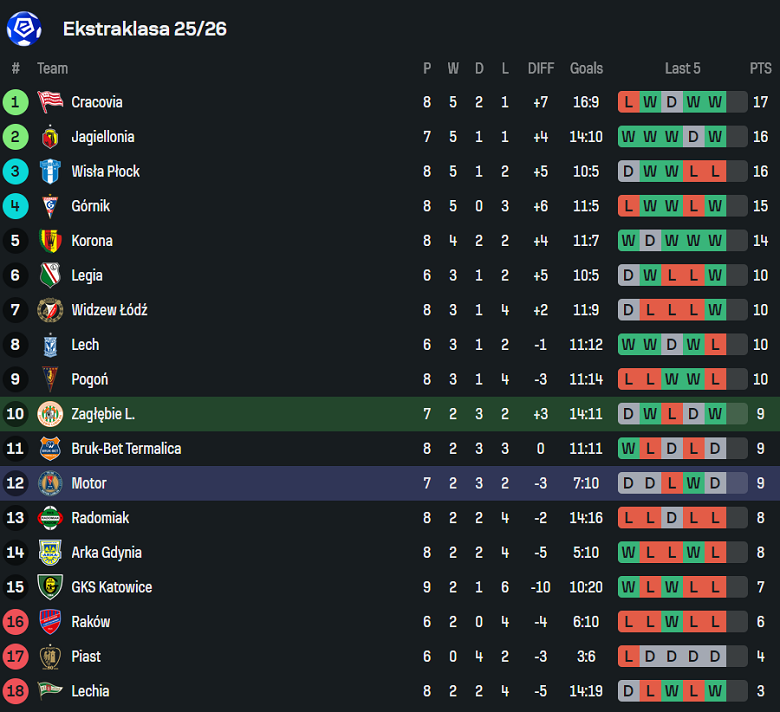Click the Jagiellonia club crest
The image size is (780, 712).
tap(50, 137)
